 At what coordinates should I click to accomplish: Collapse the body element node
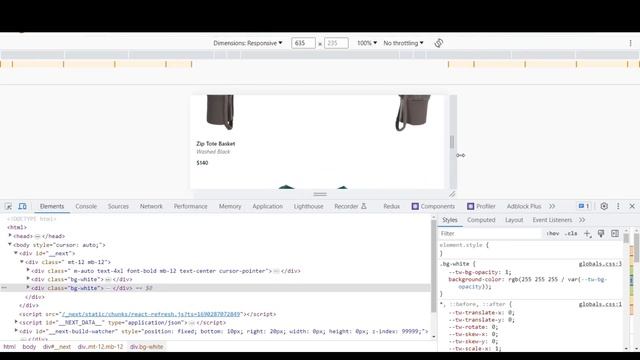click(10, 244)
